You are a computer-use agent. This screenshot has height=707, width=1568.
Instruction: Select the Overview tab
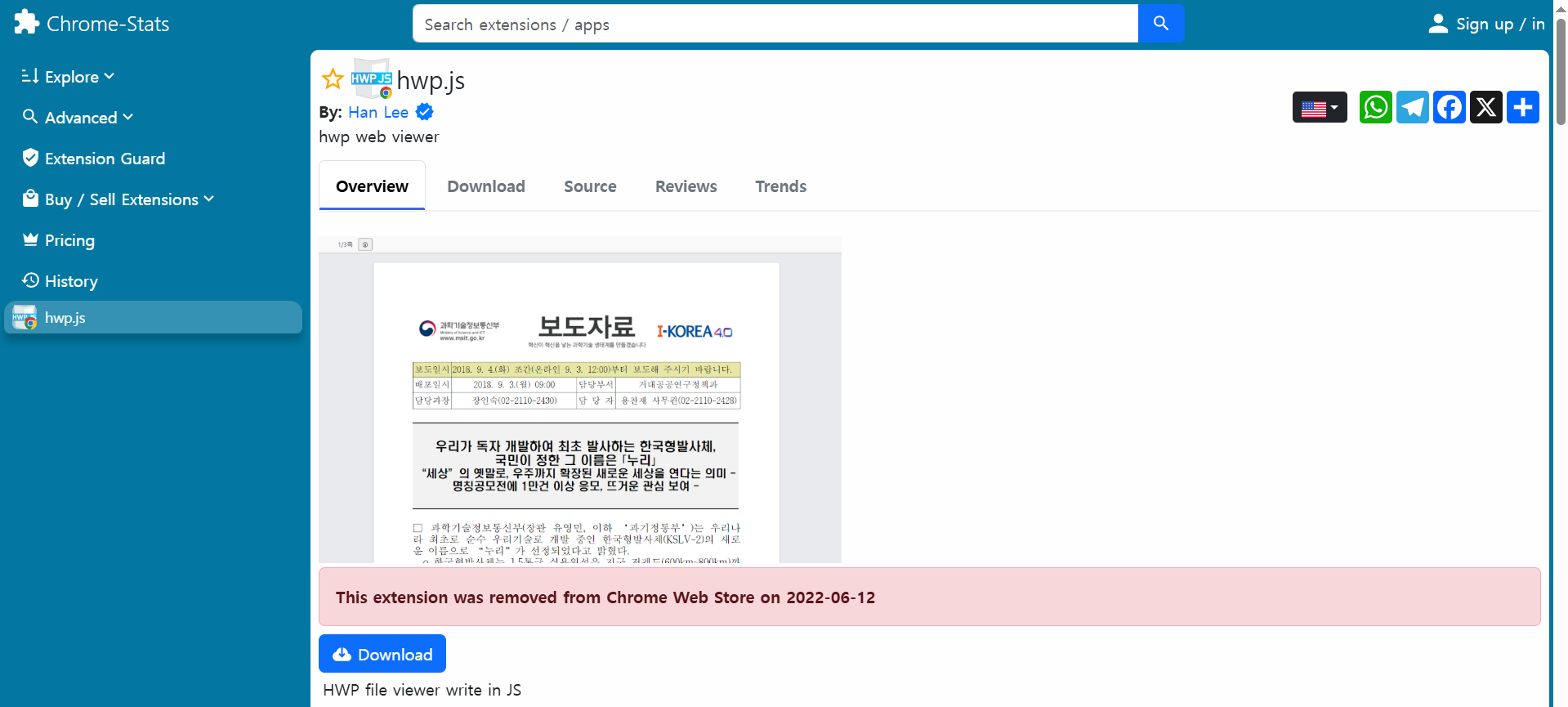tap(372, 186)
